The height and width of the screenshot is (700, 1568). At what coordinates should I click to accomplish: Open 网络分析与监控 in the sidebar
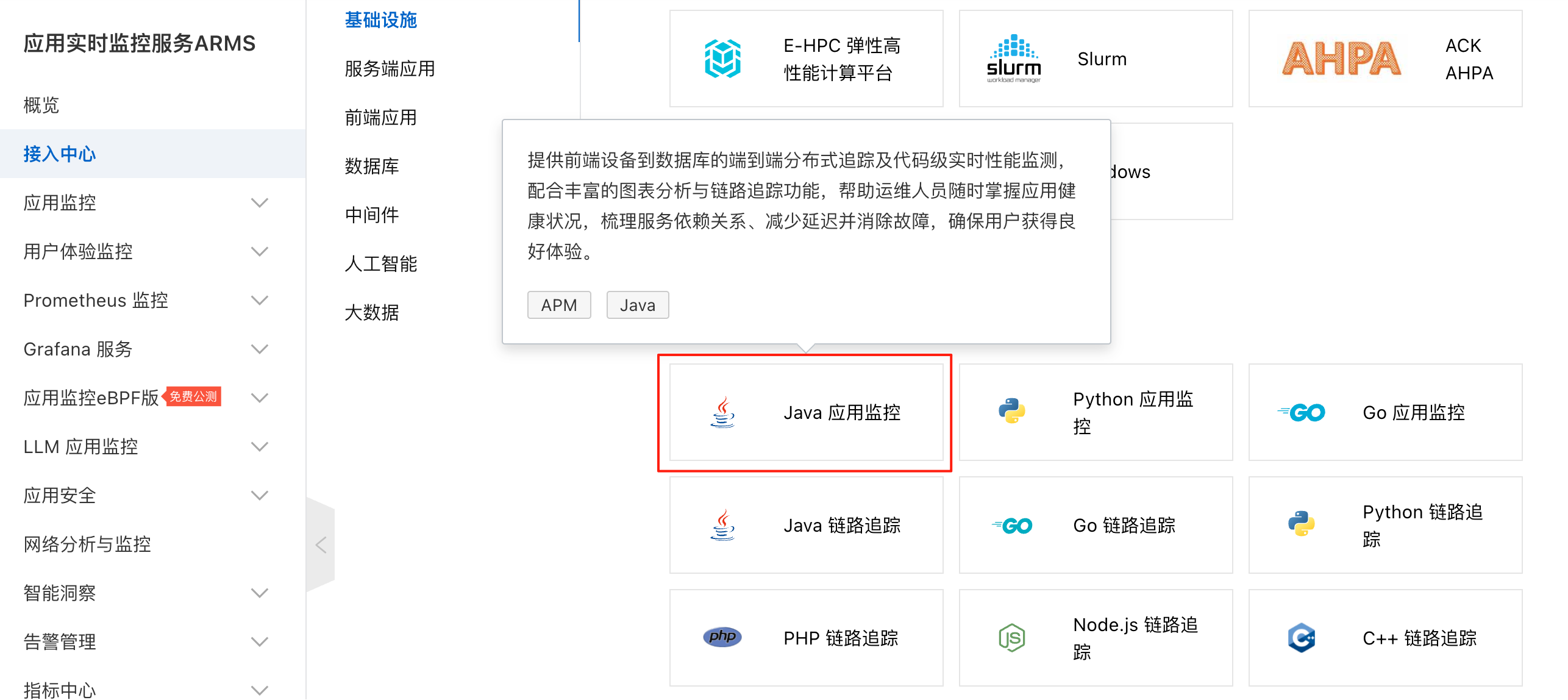point(87,544)
